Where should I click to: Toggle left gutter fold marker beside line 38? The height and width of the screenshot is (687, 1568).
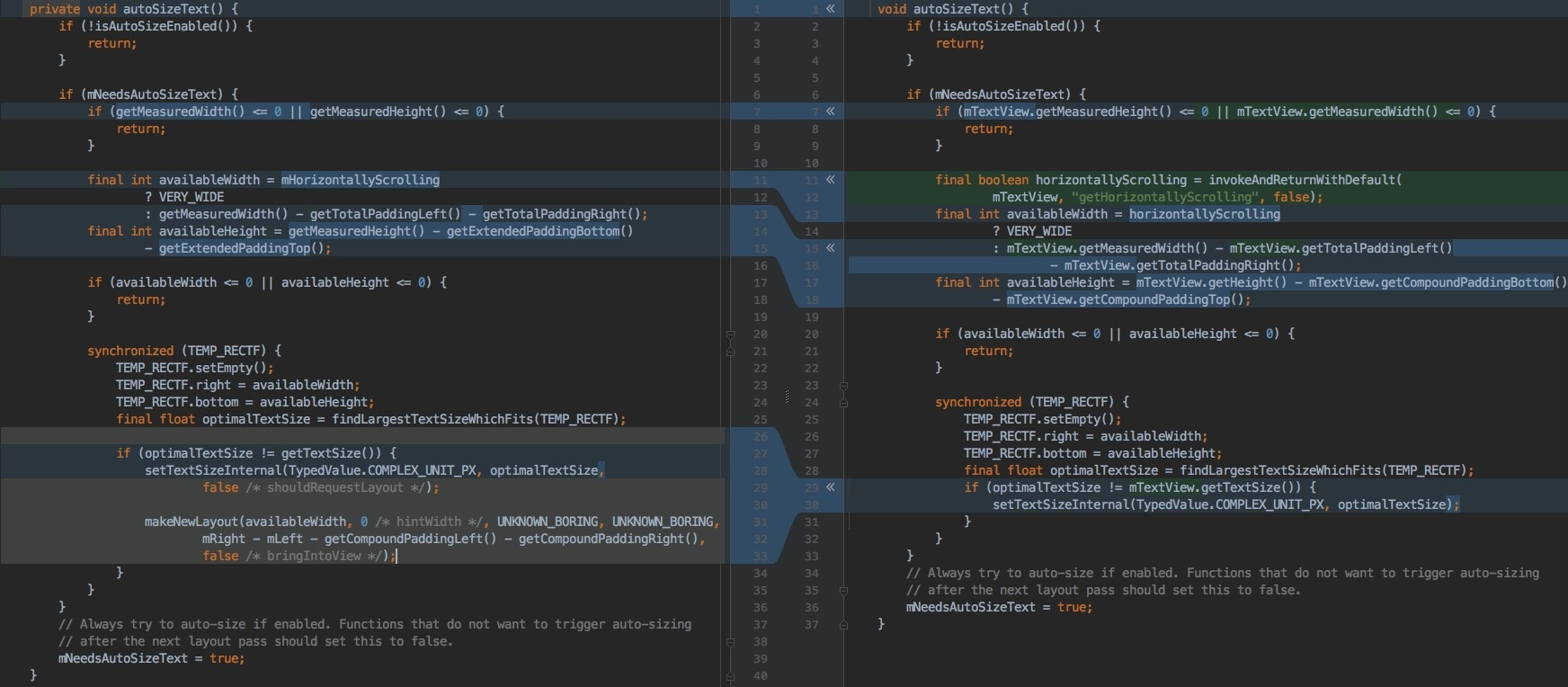730,642
